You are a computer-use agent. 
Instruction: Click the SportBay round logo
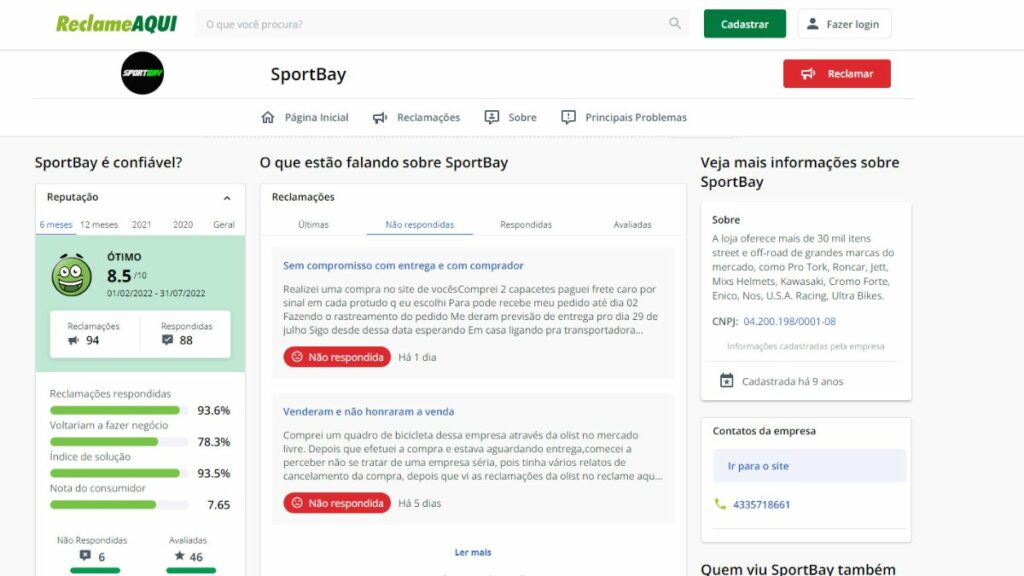click(142, 73)
